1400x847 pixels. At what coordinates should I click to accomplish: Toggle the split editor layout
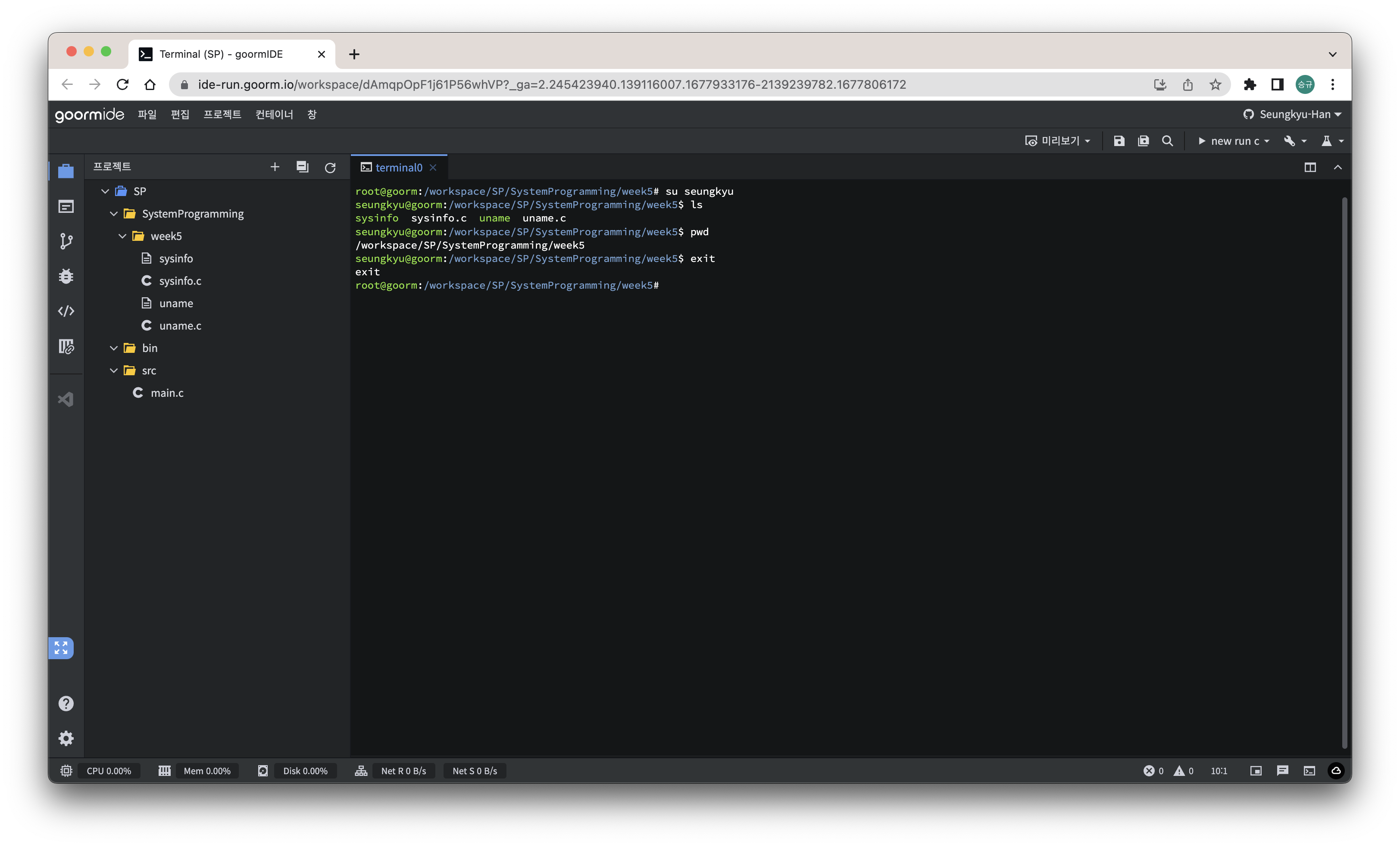click(1309, 168)
